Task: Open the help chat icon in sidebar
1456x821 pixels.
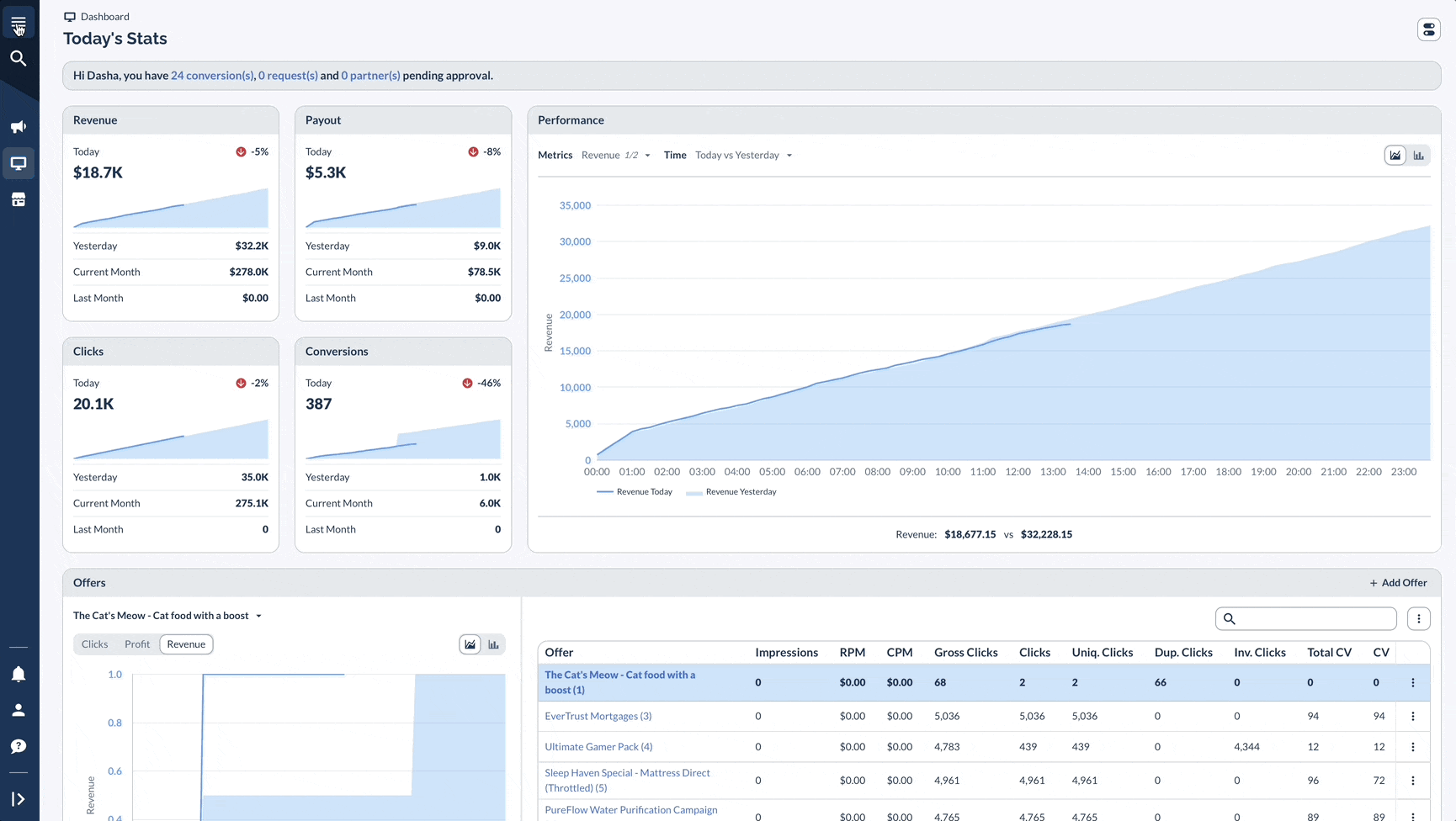Action: point(19,746)
